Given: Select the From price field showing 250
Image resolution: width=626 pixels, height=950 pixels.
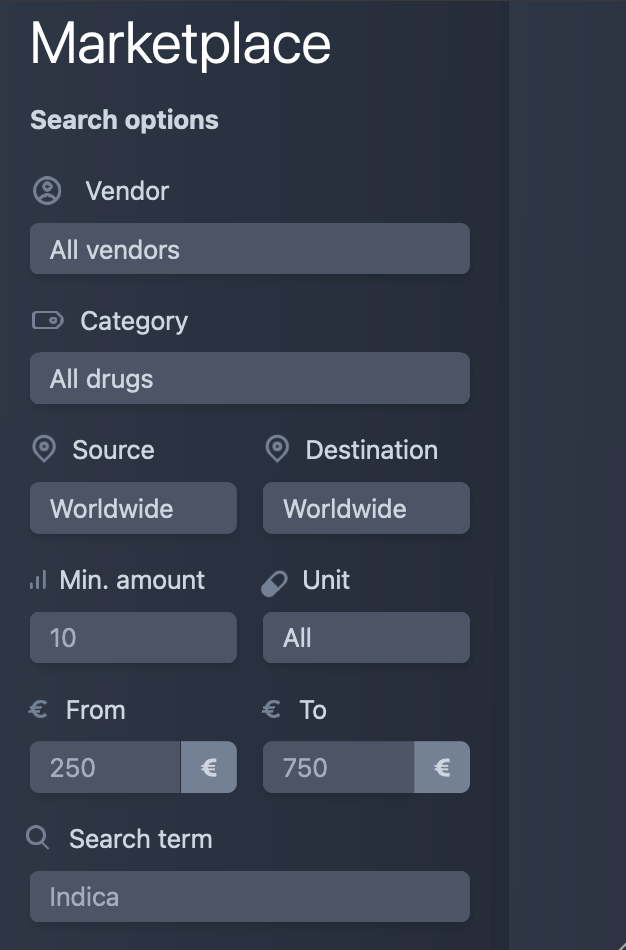Looking at the screenshot, I should pyautogui.click(x=105, y=767).
